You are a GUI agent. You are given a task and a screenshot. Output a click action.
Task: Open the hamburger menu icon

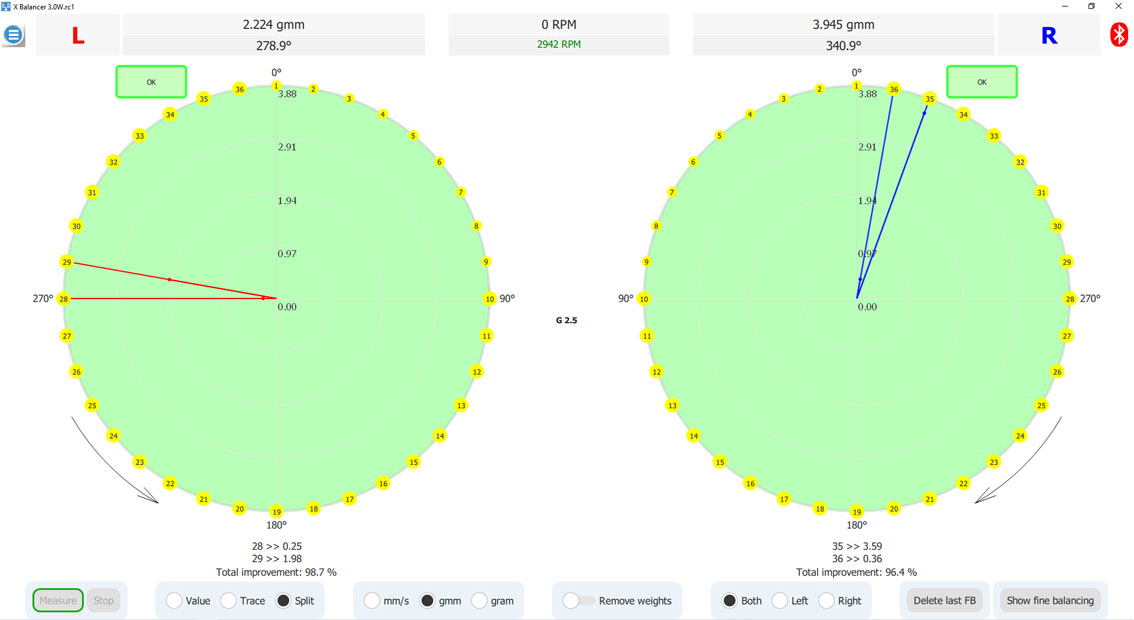tap(14, 35)
